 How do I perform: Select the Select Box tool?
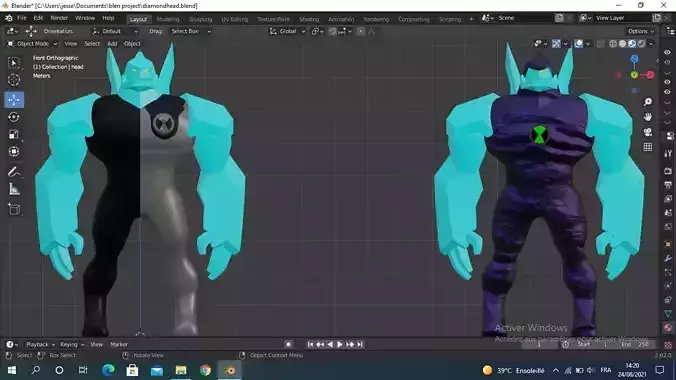tap(14, 63)
